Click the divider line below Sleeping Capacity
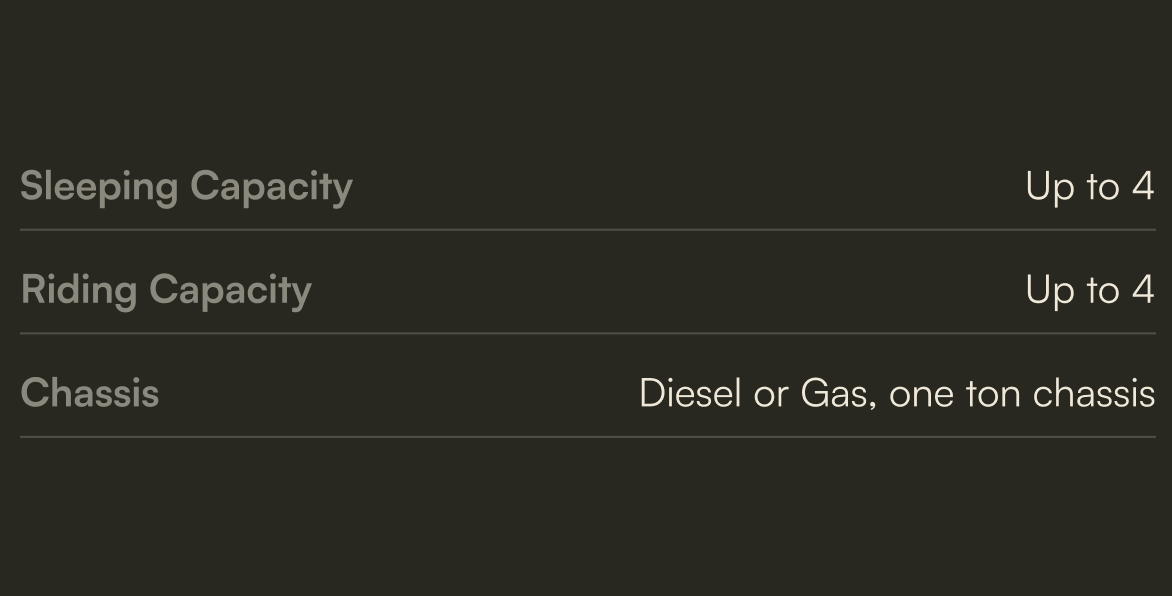This screenshot has width=1172, height=596. pyautogui.click(x=588, y=230)
